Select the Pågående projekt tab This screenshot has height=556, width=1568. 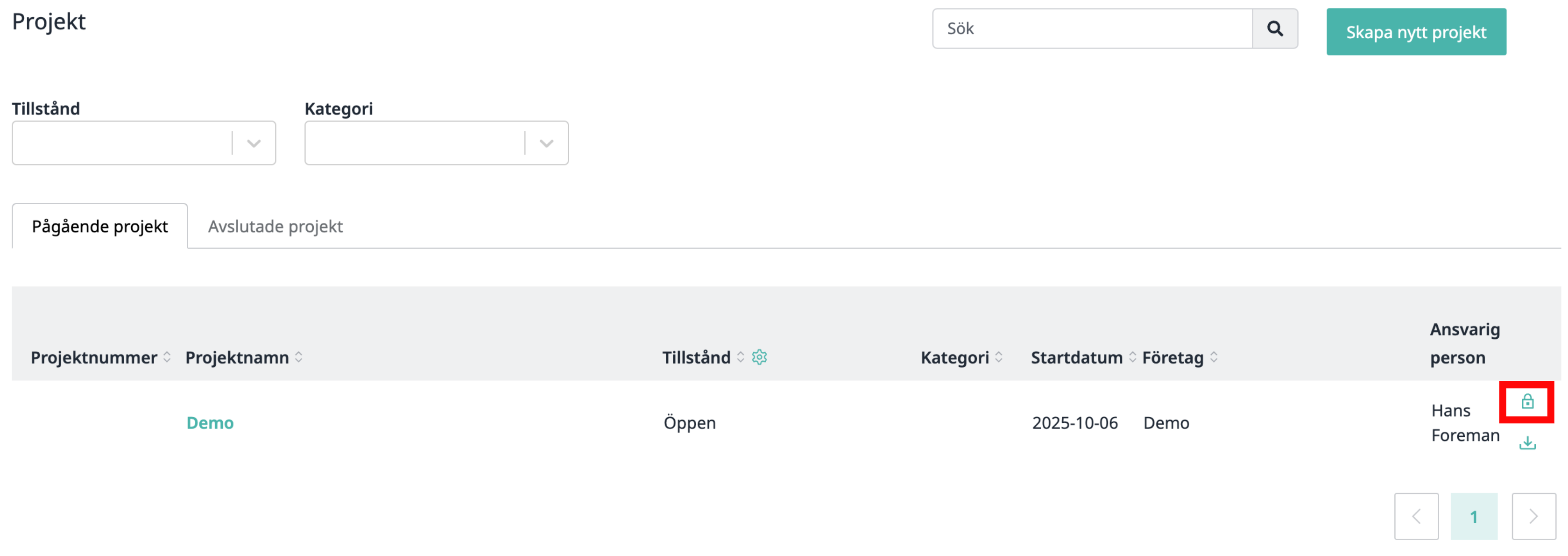(x=100, y=227)
